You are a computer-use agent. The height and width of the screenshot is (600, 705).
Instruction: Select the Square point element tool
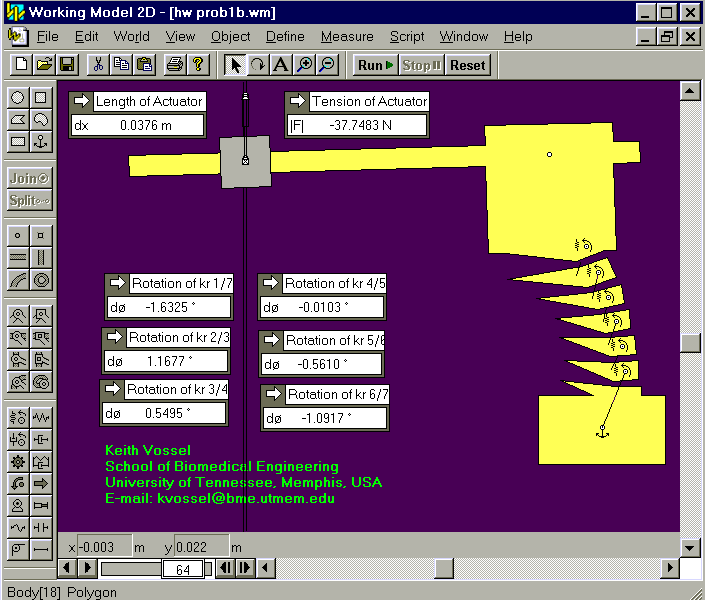pos(41,235)
